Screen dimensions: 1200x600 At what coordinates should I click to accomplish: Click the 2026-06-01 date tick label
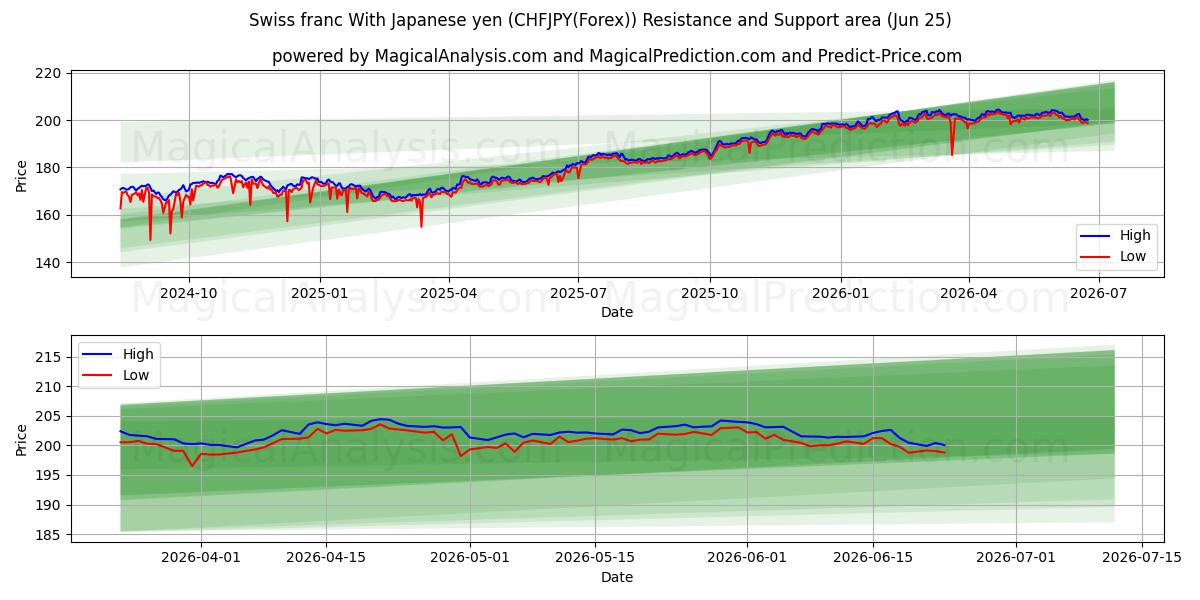coord(748,558)
